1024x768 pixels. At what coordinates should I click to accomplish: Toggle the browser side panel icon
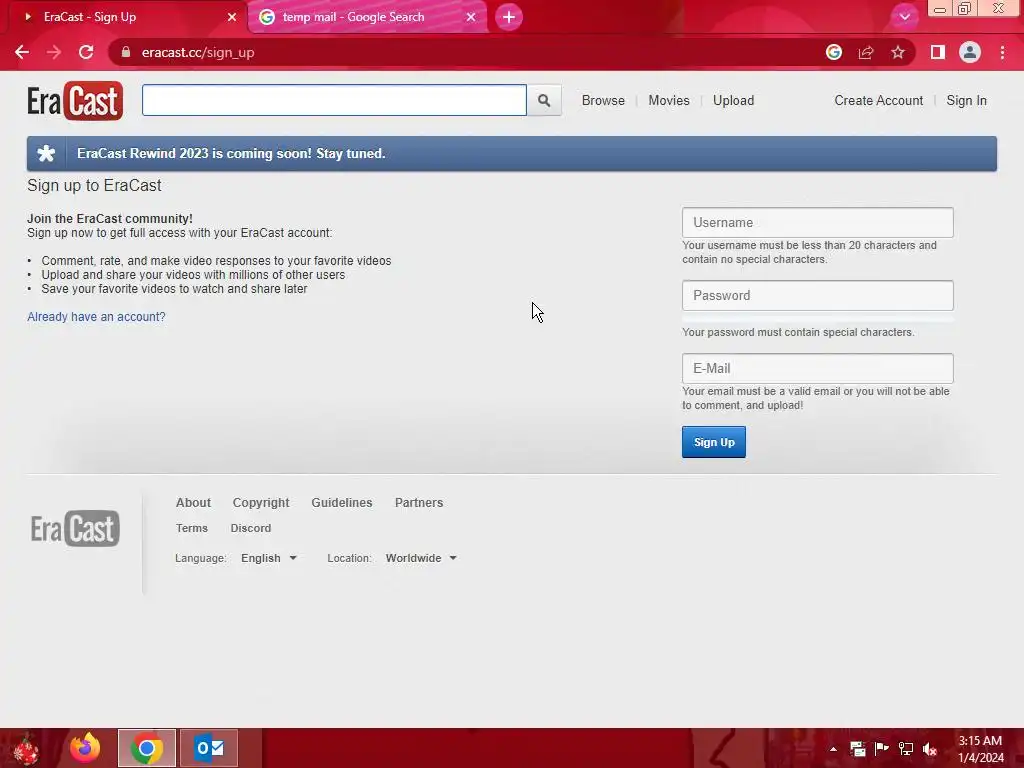coord(938,52)
